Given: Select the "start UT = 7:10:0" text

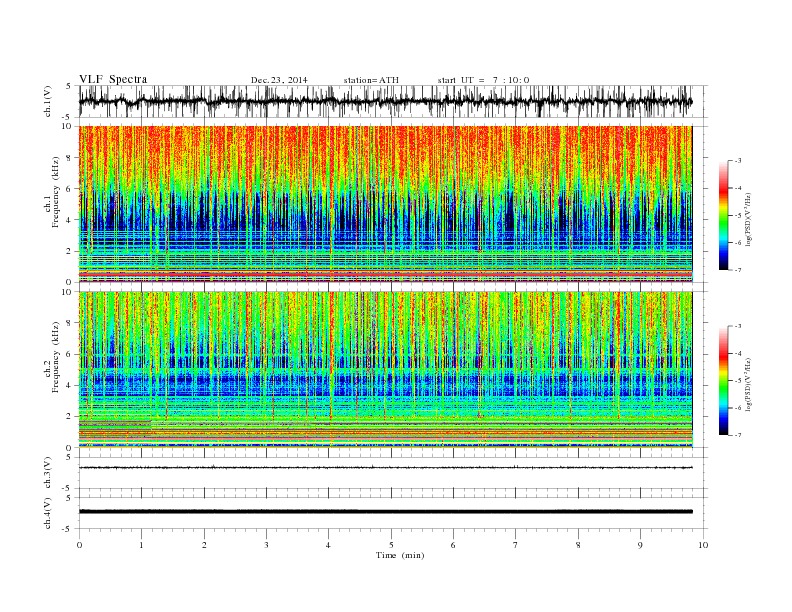Looking at the screenshot, I should (483, 80).
